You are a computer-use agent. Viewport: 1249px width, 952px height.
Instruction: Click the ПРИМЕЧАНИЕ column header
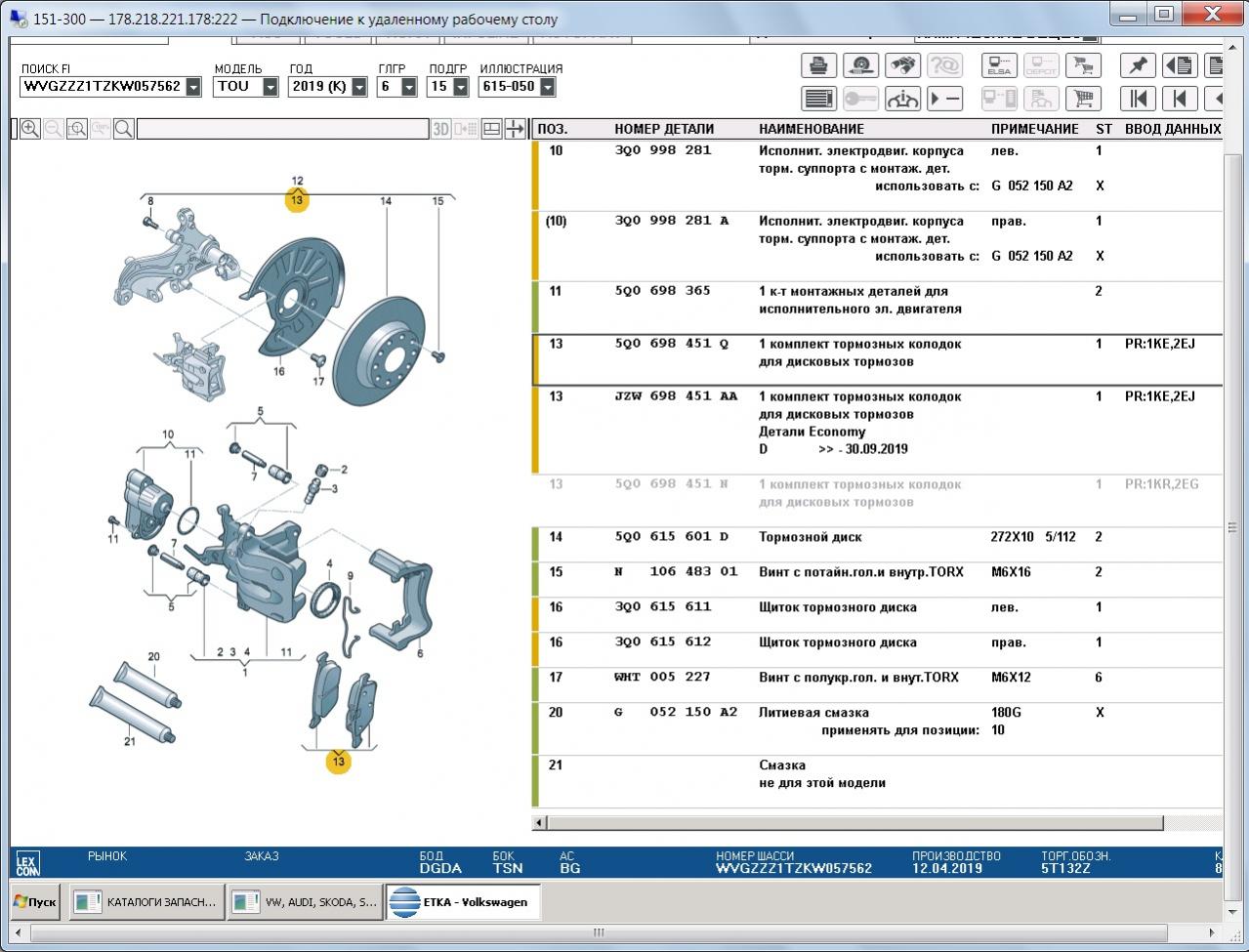tap(1035, 129)
